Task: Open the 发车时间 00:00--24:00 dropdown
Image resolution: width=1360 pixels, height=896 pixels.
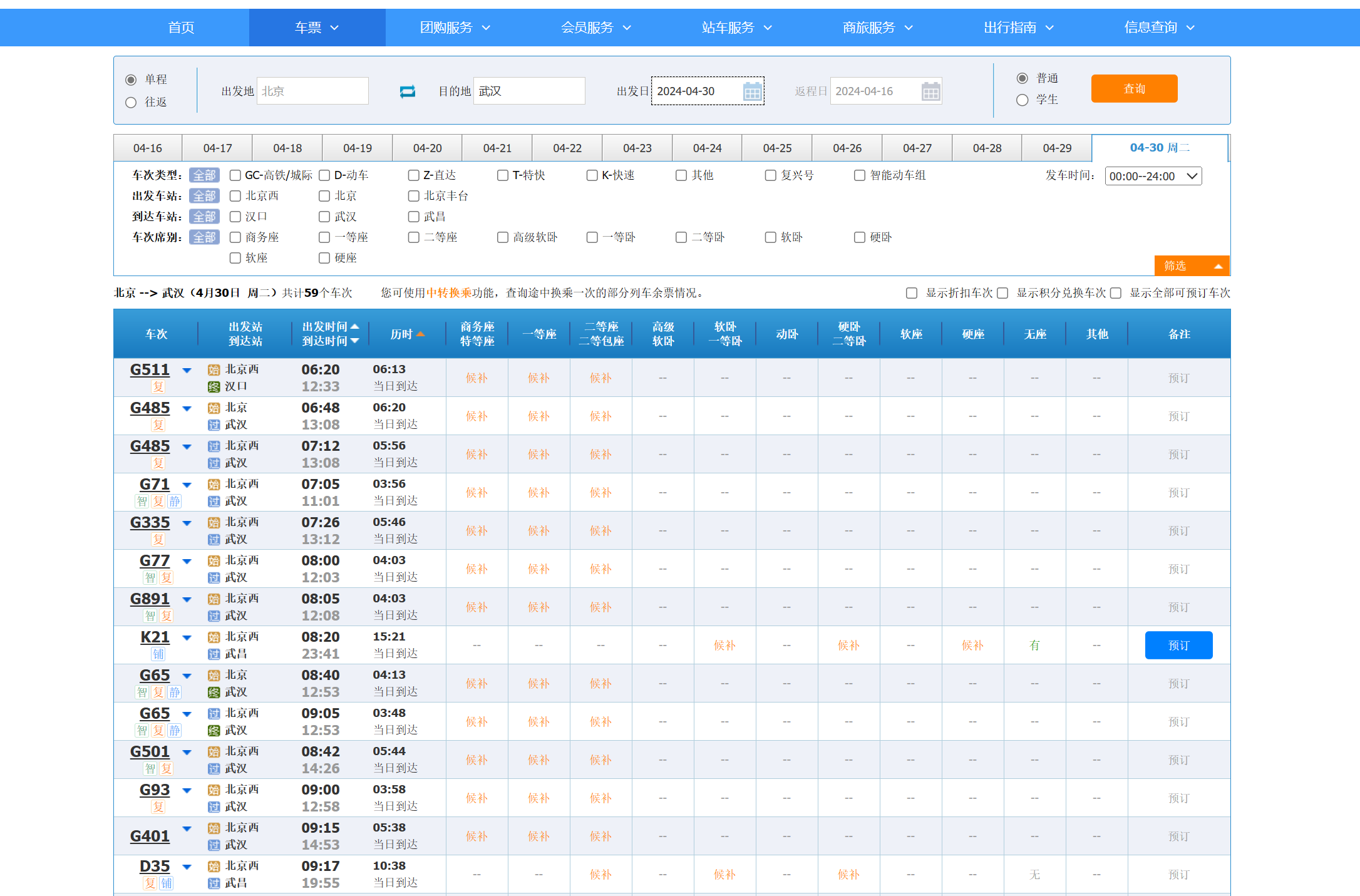Action: click(x=1153, y=176)
